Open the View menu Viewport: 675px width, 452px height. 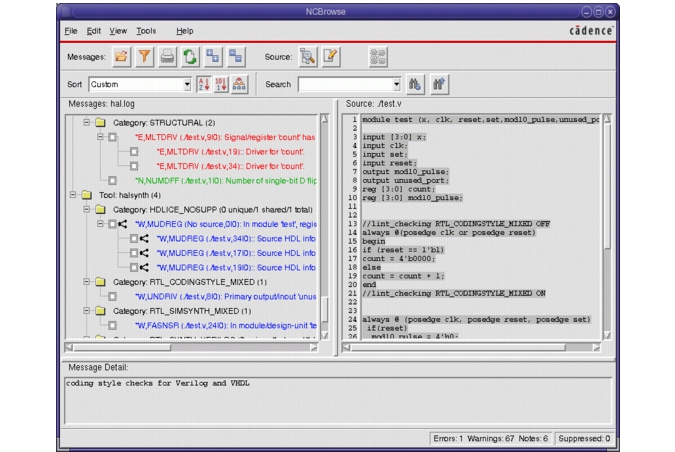pos(118,31)
